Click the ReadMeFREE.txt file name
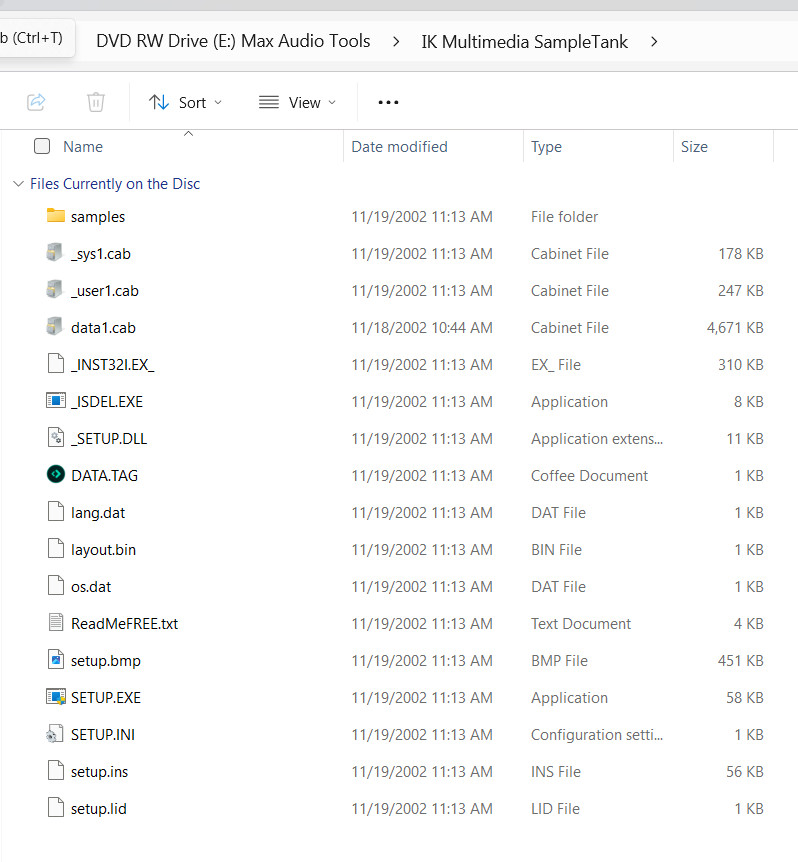The width and height of the screenshot is (798, 862). coord(125,623)
